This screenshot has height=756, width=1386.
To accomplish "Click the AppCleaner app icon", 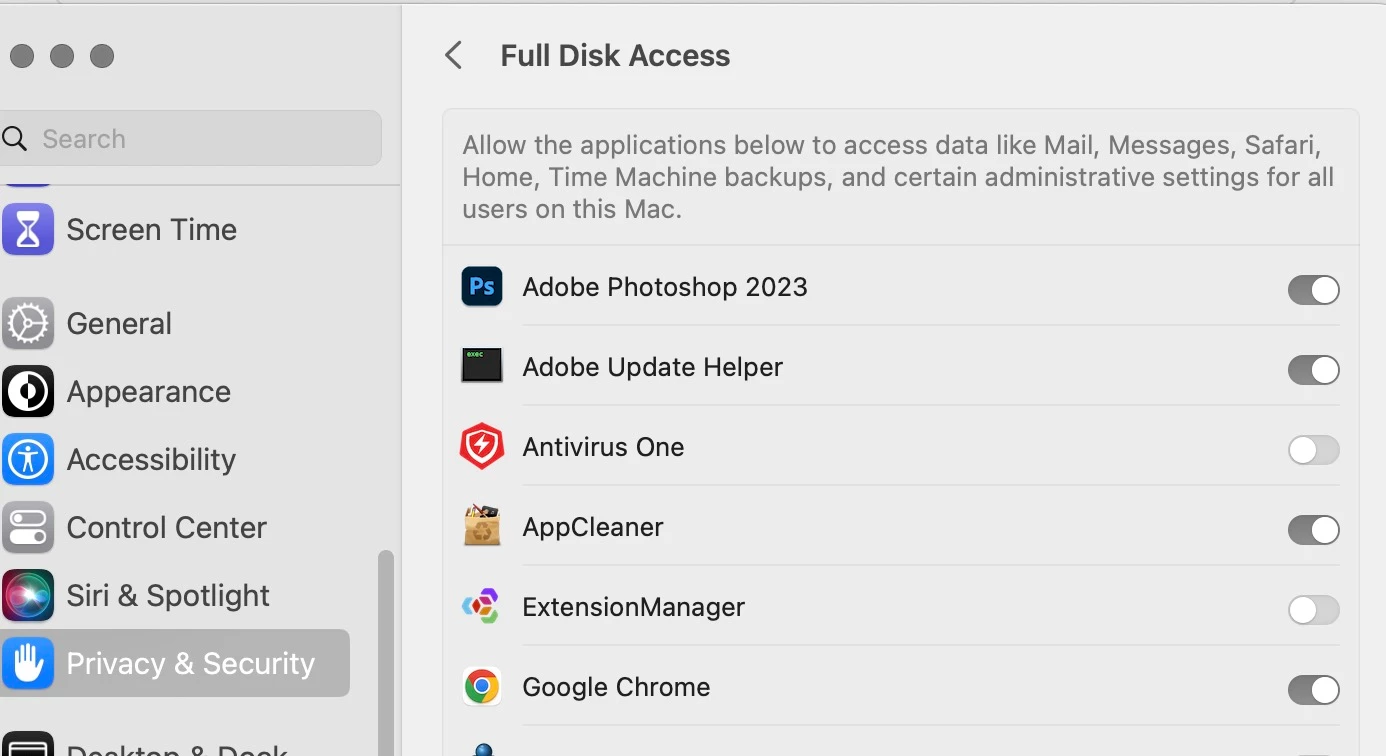I will pos(481,526).
